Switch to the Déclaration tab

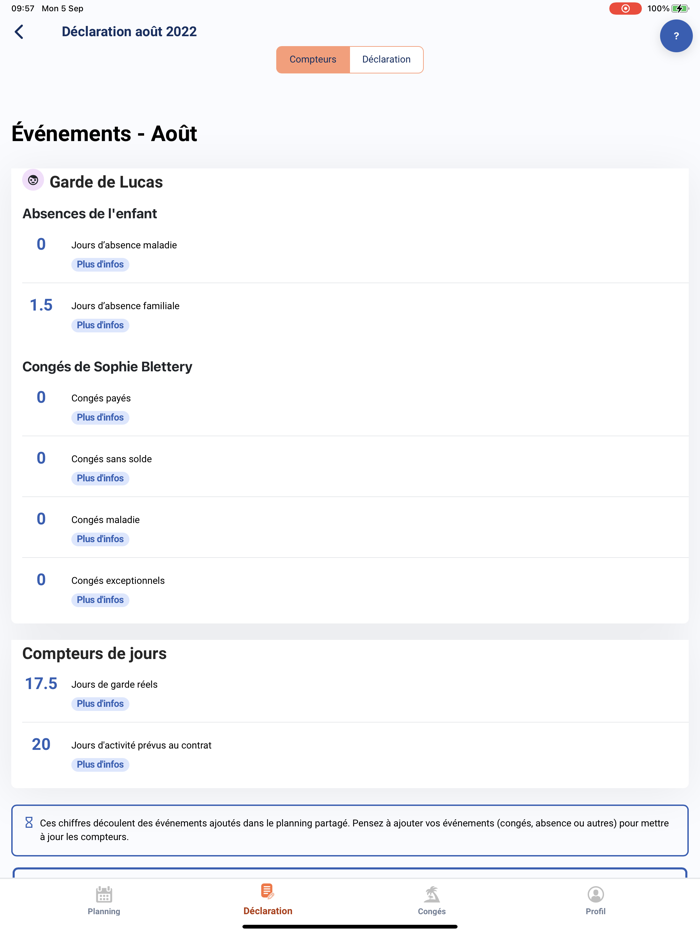[386, 59]
